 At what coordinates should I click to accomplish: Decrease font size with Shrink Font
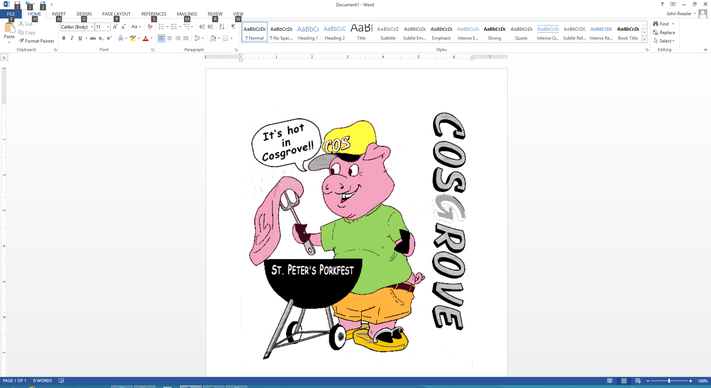[123, 27]
